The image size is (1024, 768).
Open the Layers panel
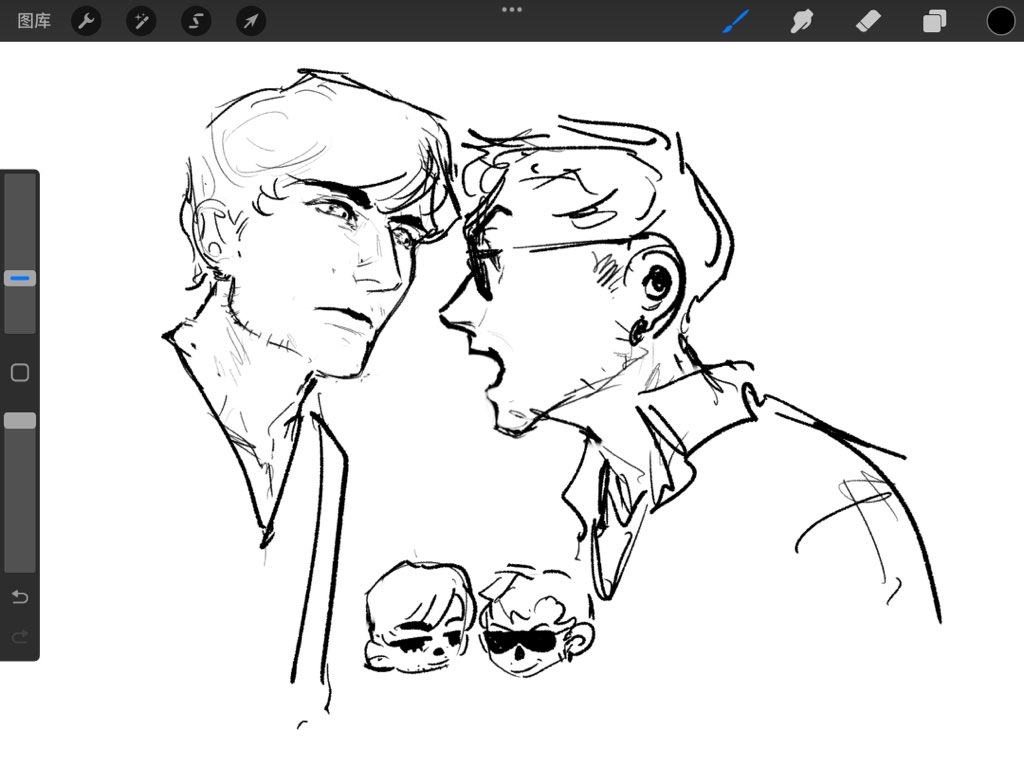click(x=935, y=21)
